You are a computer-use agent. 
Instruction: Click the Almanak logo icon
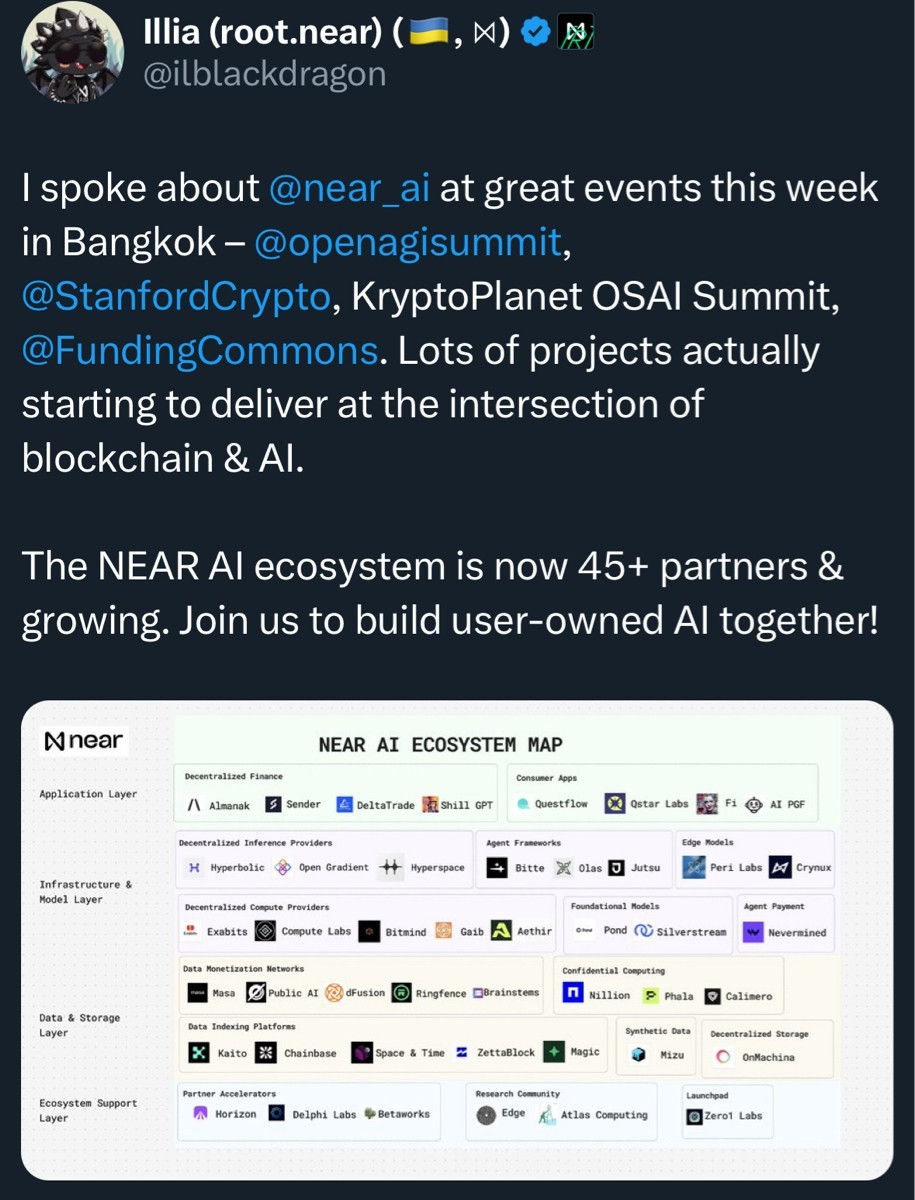[194, 804]
